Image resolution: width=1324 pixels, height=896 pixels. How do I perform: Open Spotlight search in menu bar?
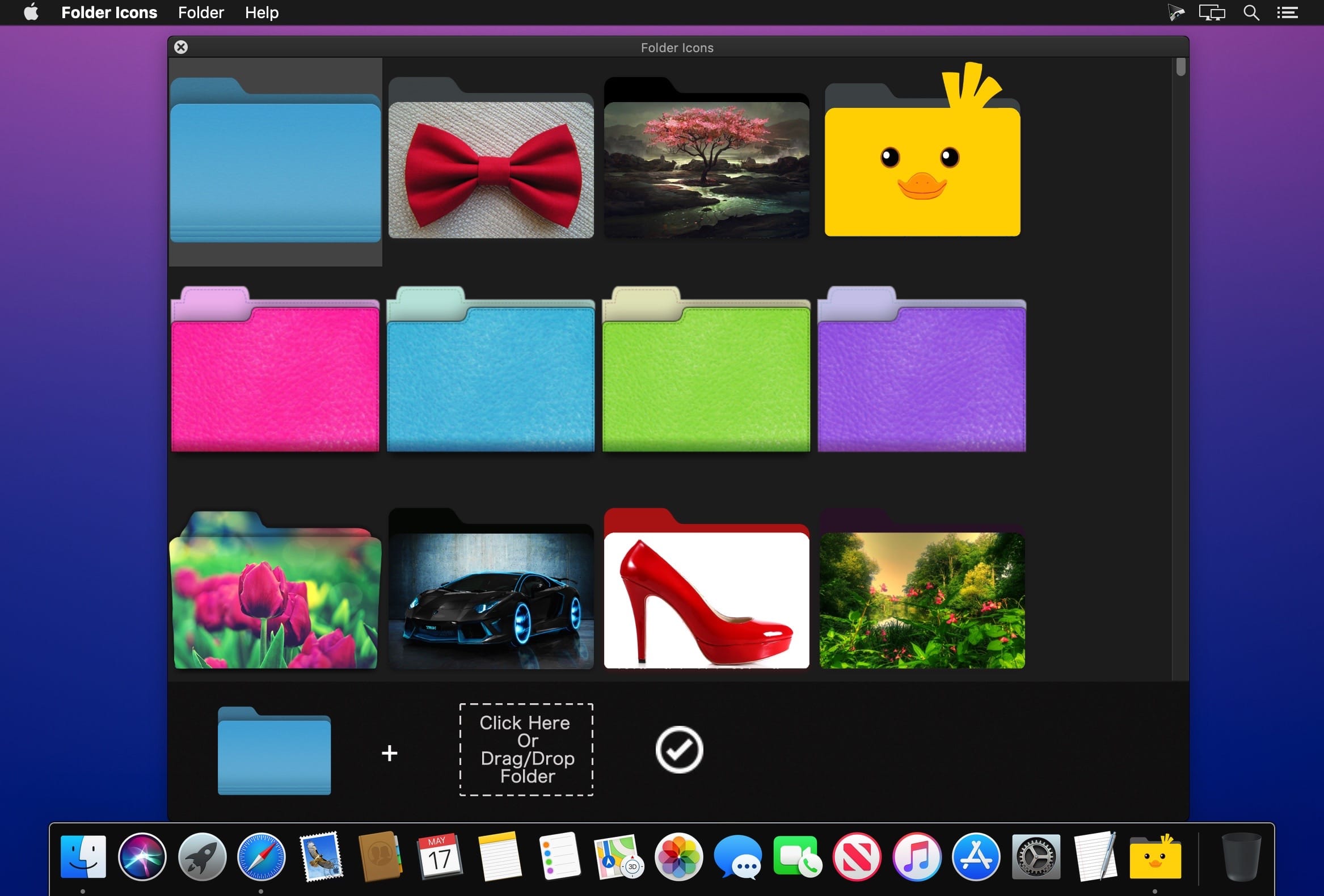pyautogui.click(x=1251, y=12)
